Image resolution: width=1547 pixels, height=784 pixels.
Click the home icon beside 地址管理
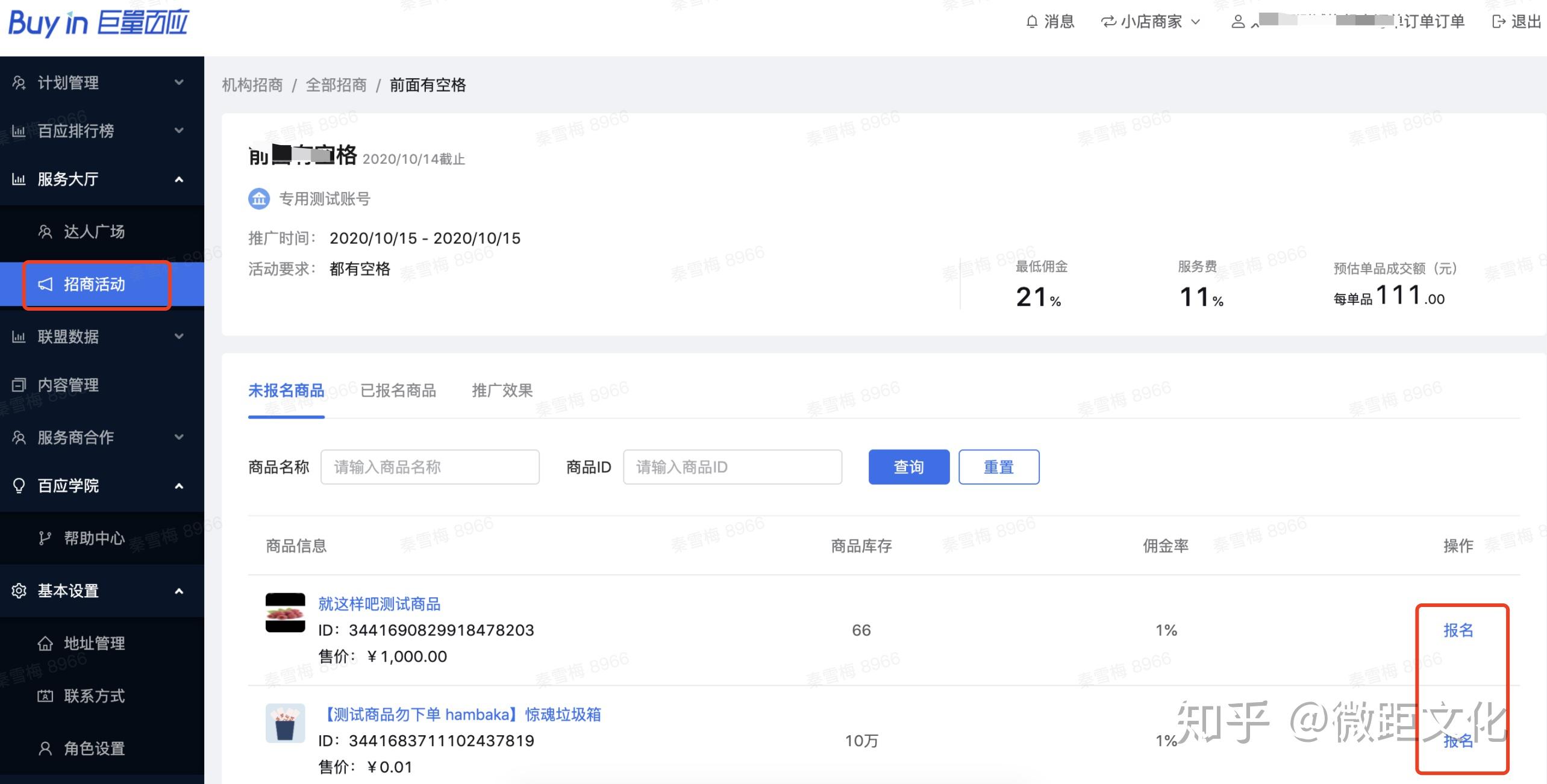[45, 644]
